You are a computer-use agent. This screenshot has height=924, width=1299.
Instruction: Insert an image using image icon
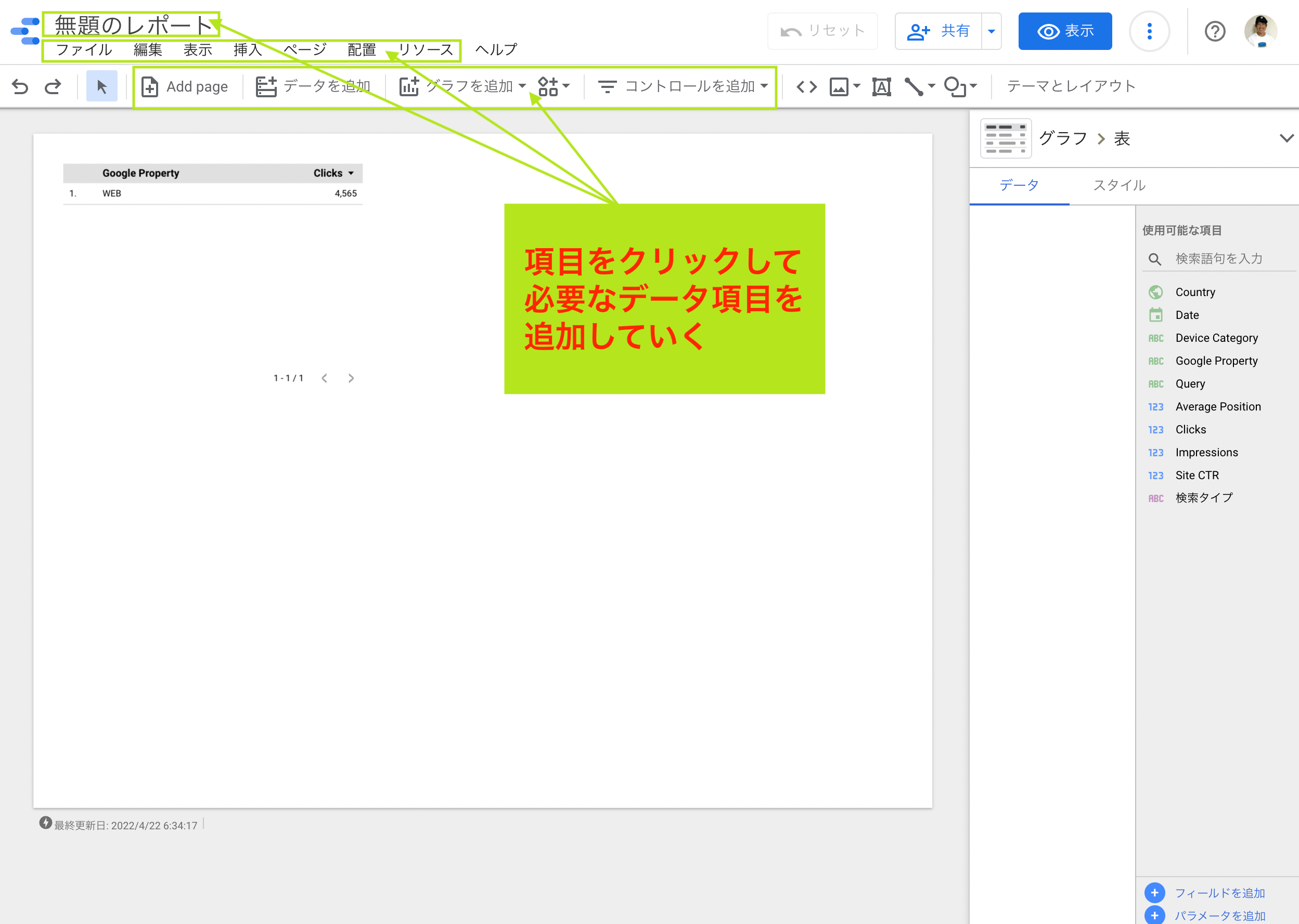pos(839,86)
